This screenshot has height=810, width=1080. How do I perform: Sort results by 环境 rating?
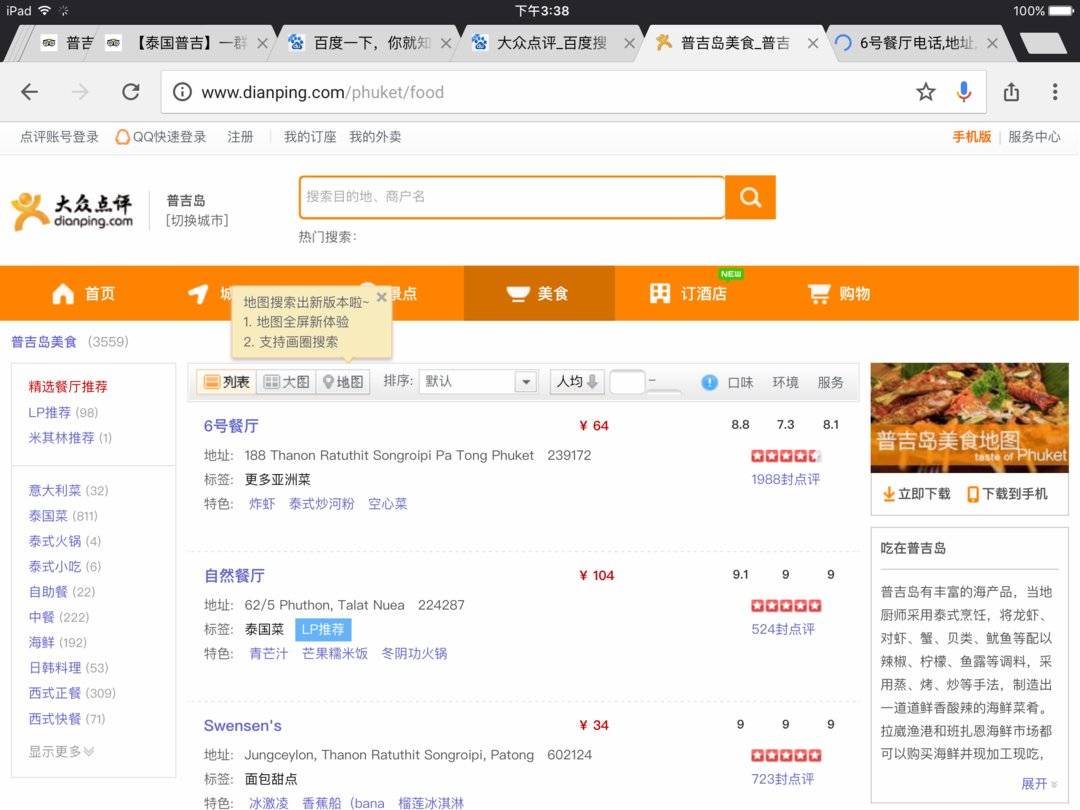pos(785,382)
